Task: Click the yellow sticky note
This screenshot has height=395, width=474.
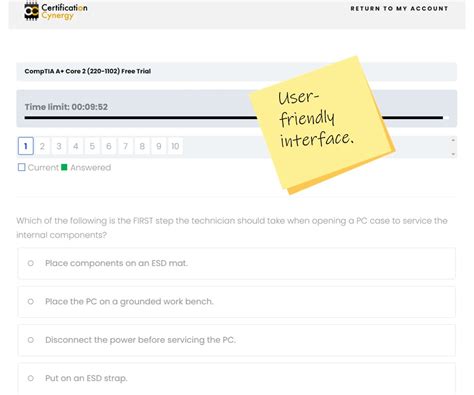Action: 322,125
